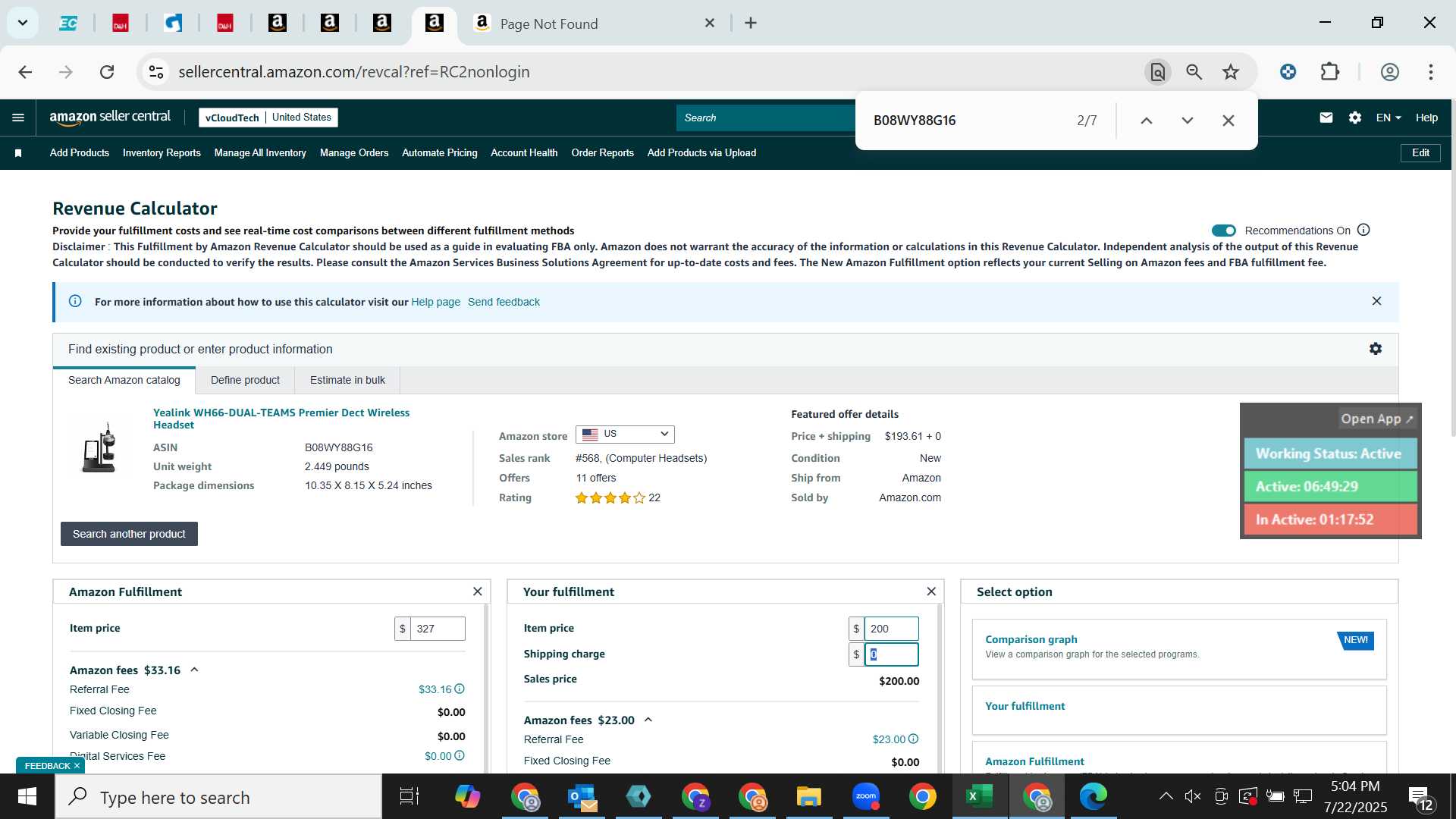Open Account Health menu item

coord(524,152)
